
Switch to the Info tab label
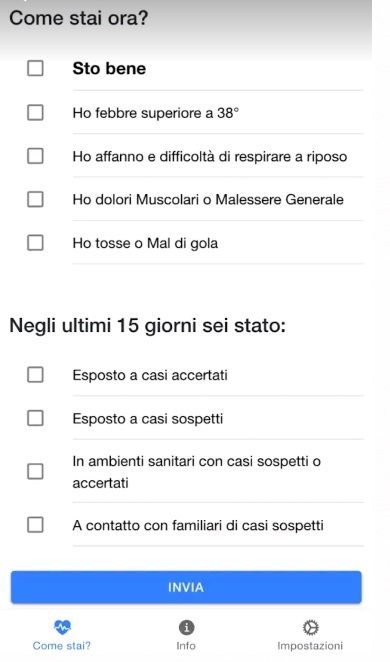[186, 646]
